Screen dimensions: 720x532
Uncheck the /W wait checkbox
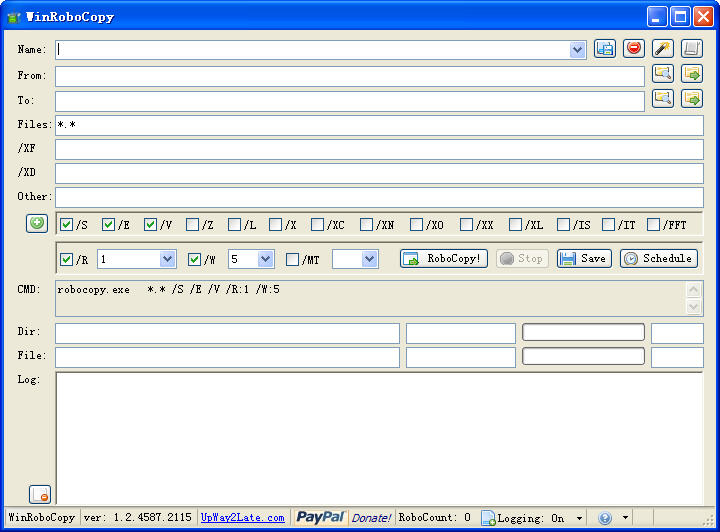194,259
